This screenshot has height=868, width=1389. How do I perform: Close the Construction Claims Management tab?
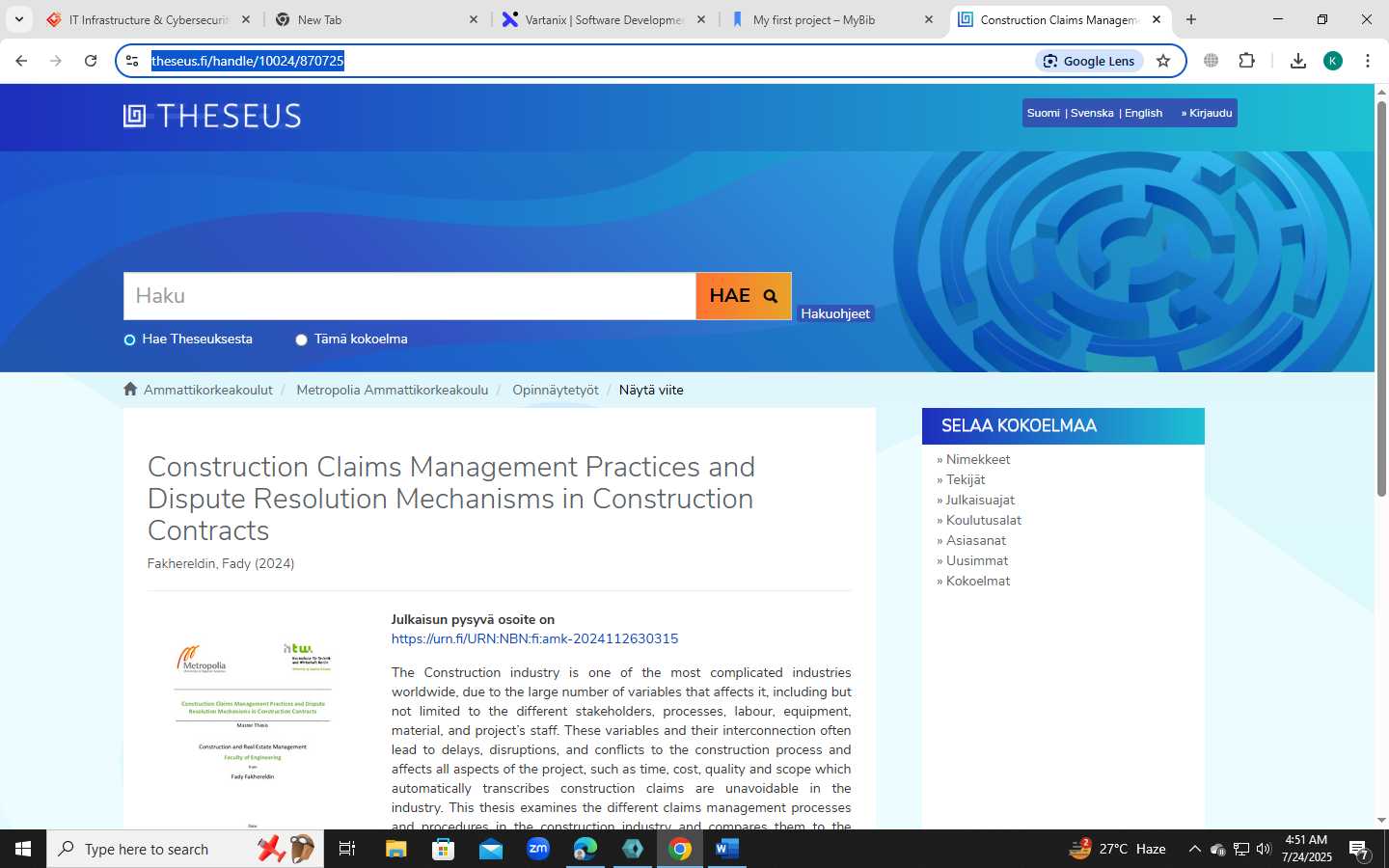[1157, 19]
